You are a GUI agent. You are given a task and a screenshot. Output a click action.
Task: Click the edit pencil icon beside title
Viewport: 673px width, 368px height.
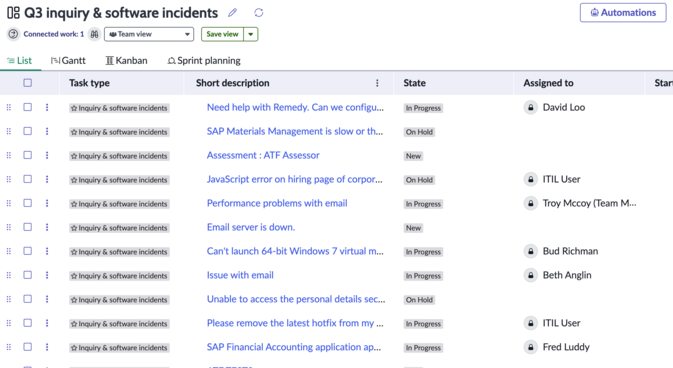pos(232,13)
